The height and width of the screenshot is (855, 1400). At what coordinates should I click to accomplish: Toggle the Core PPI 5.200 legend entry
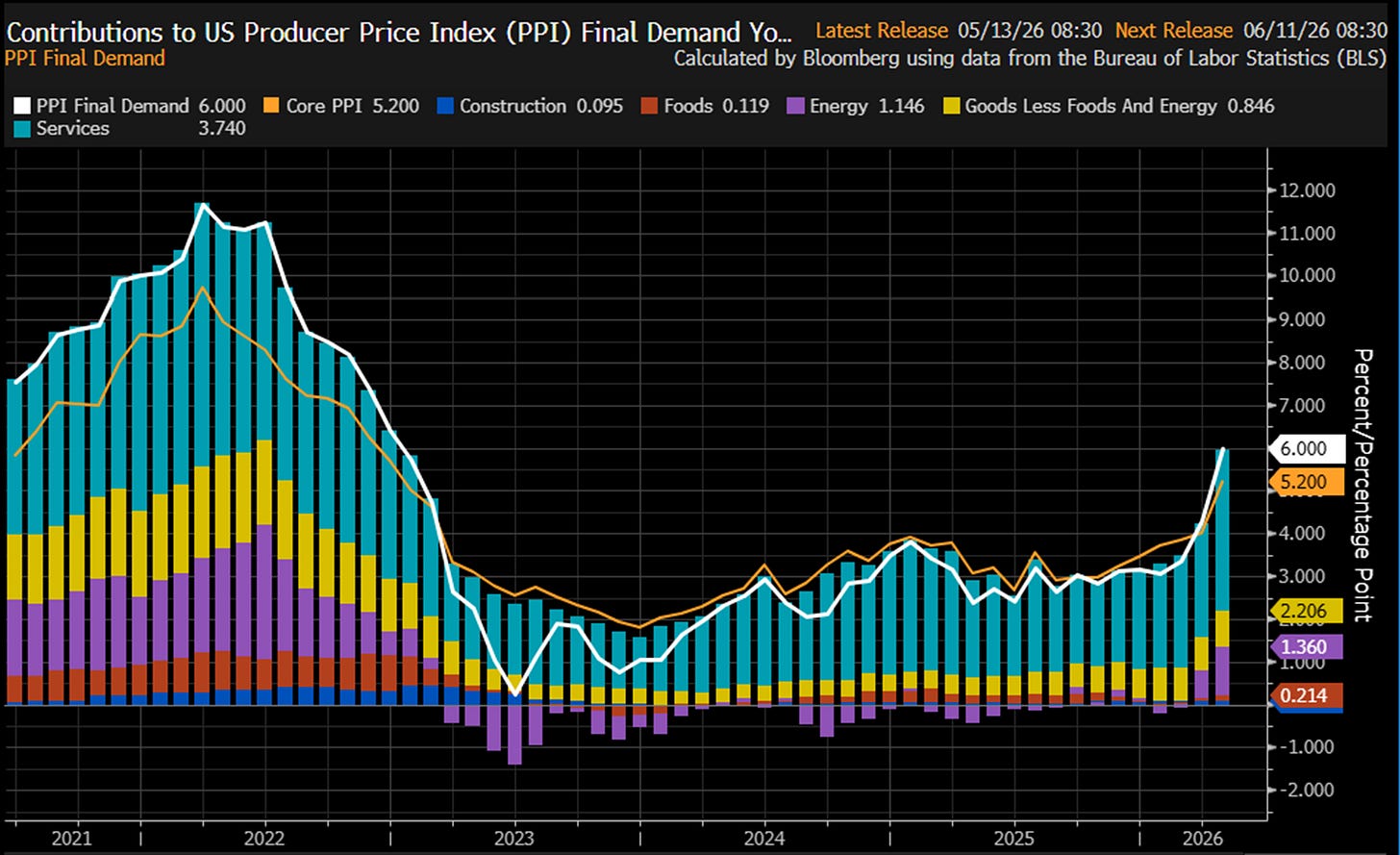coord(342,106)
